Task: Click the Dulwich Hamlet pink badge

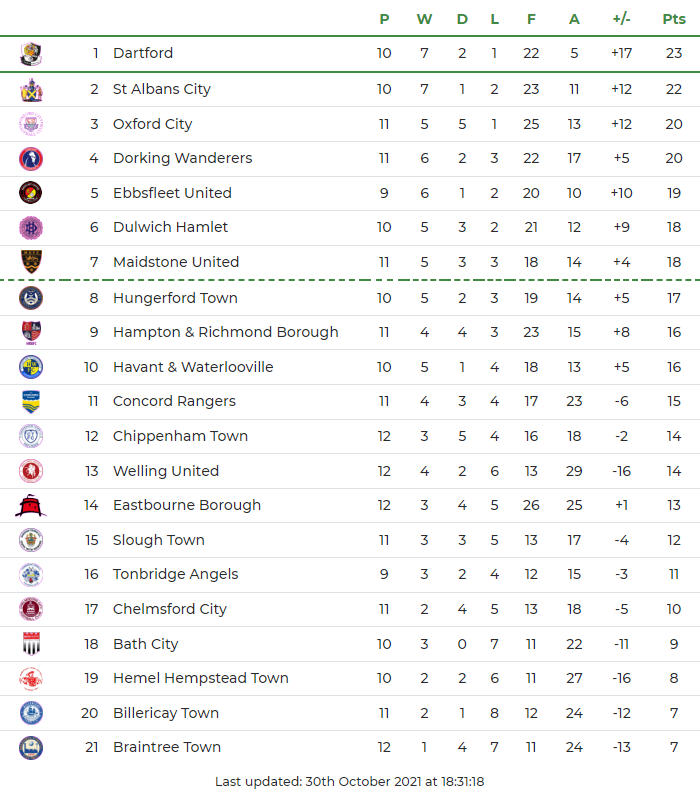Action: click(31, 228)
